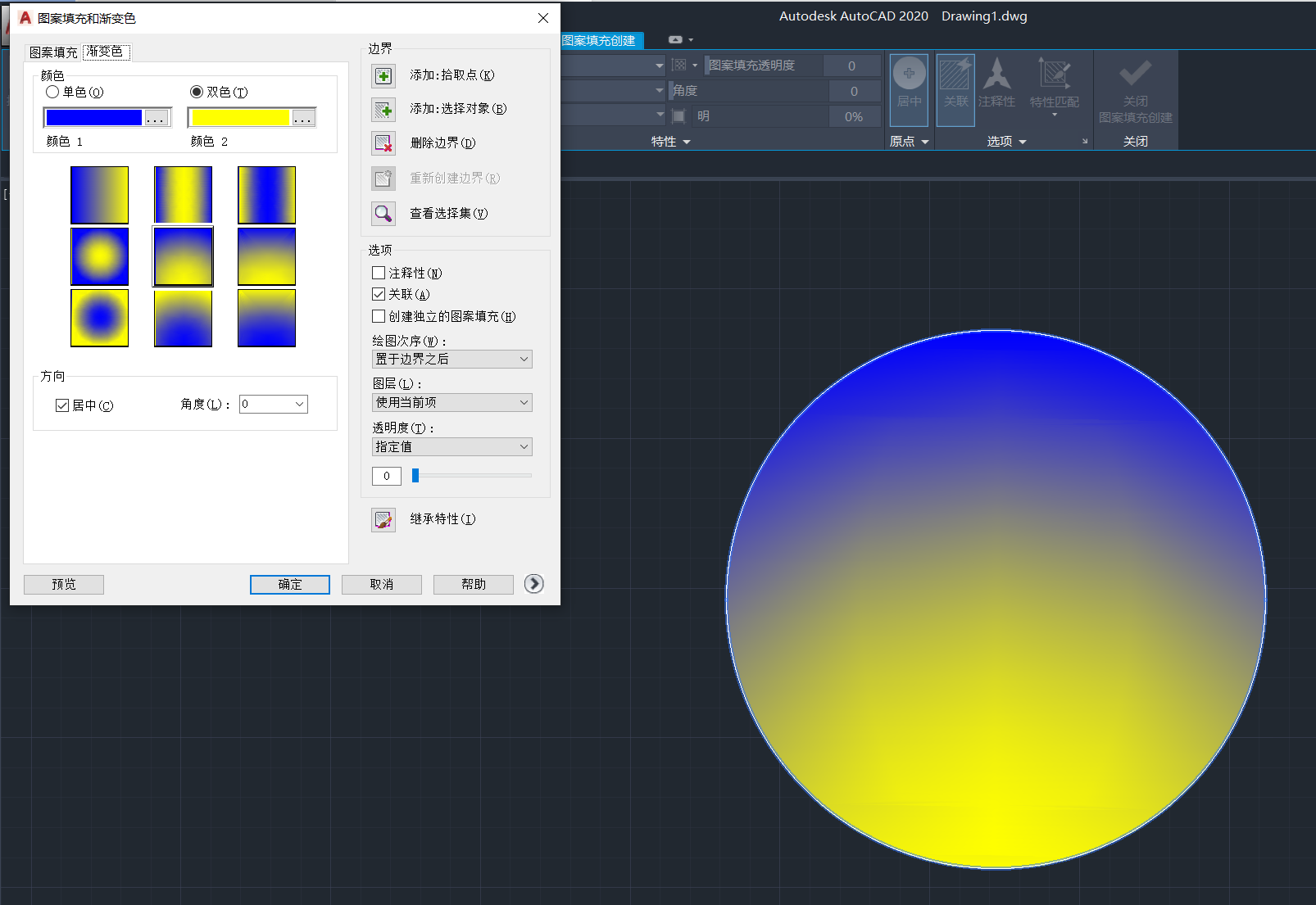The image size is (1316, 905).
Task: Click the Add: Pick Points (添加:拾取点) icon
Action: coord(383,76)
